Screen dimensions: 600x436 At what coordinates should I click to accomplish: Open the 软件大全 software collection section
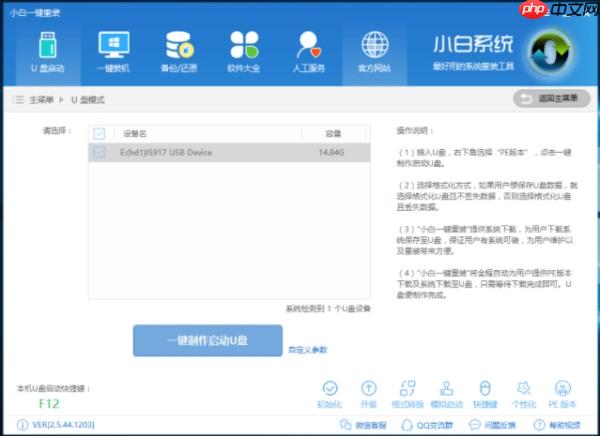pyautogui.click(x=244, y=52)
